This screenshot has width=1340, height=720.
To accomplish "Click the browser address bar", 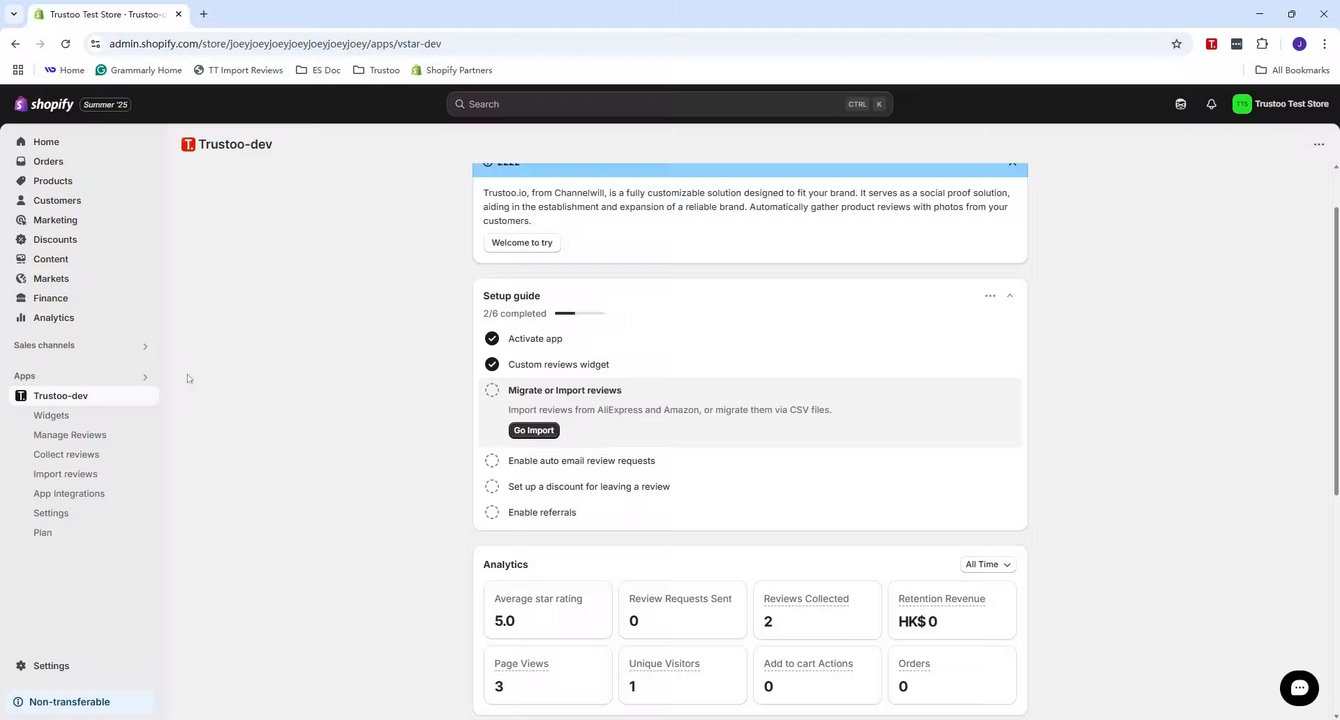I will click(630, 44).
